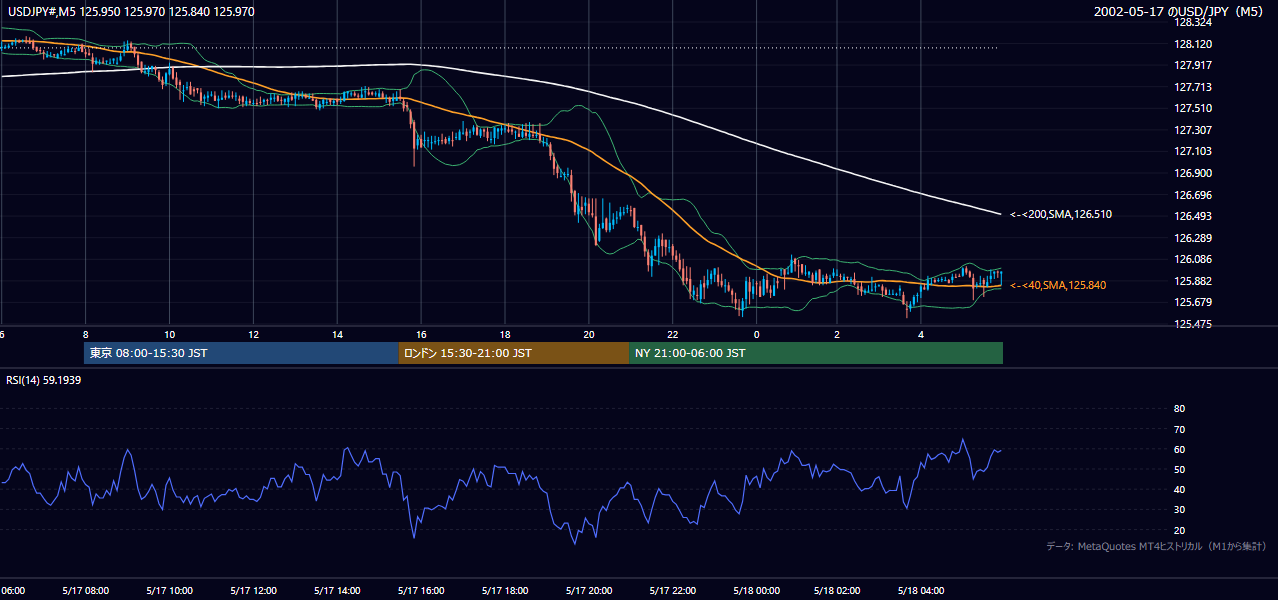Click hour label 14 under price chart
1278x600 pixels.
[338, 334]
